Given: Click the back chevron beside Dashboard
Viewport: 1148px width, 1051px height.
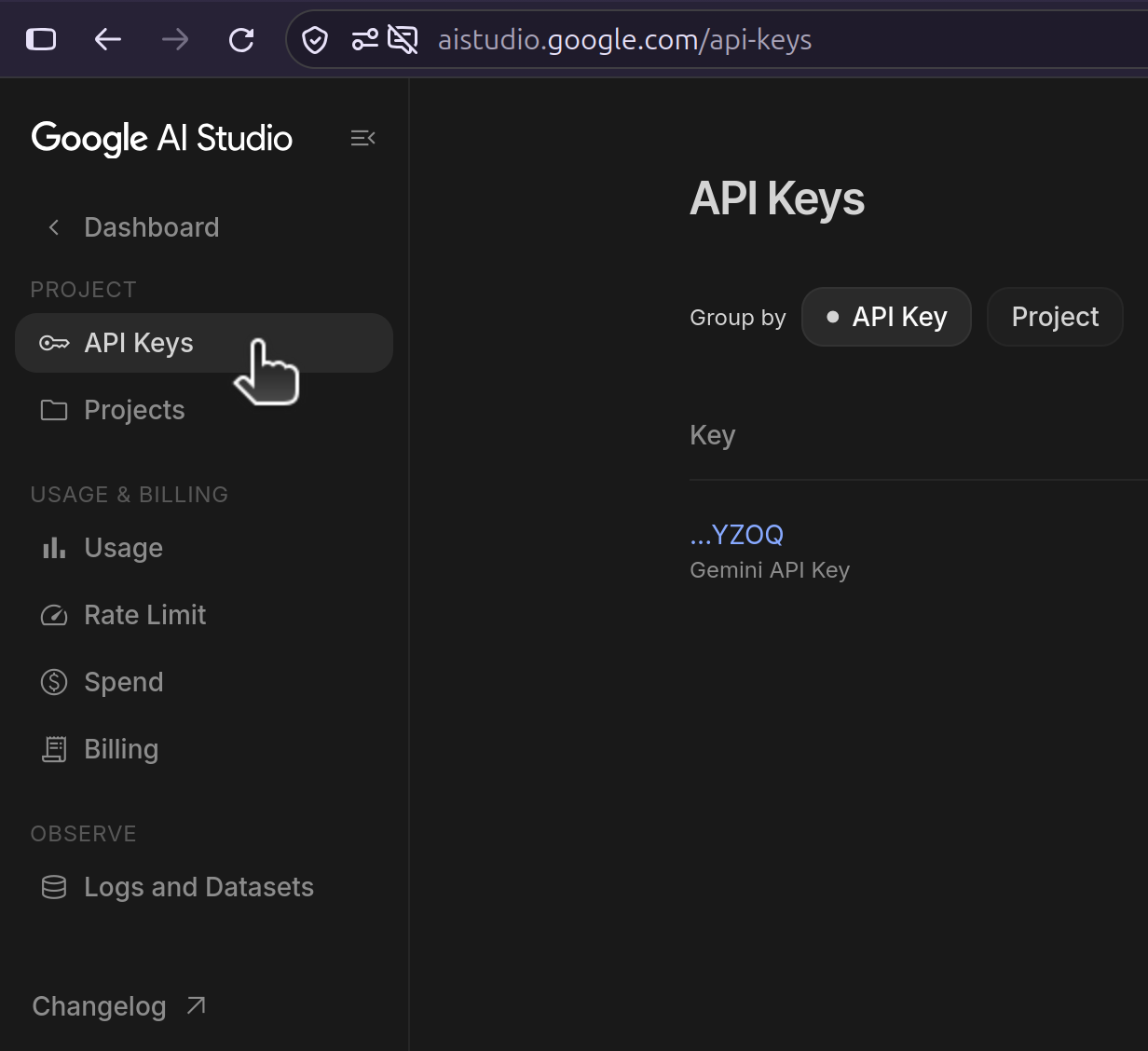Looking at the screenshot, I should click(54, 227).
